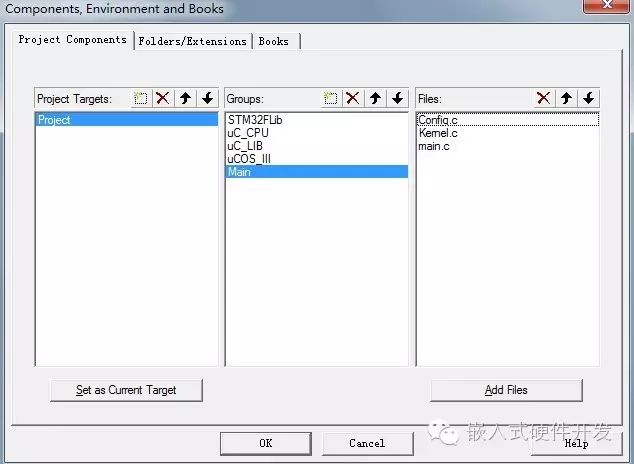Move selected file up
The height and width of the screenshot is (464, 634).
click(x=566, y=98)
